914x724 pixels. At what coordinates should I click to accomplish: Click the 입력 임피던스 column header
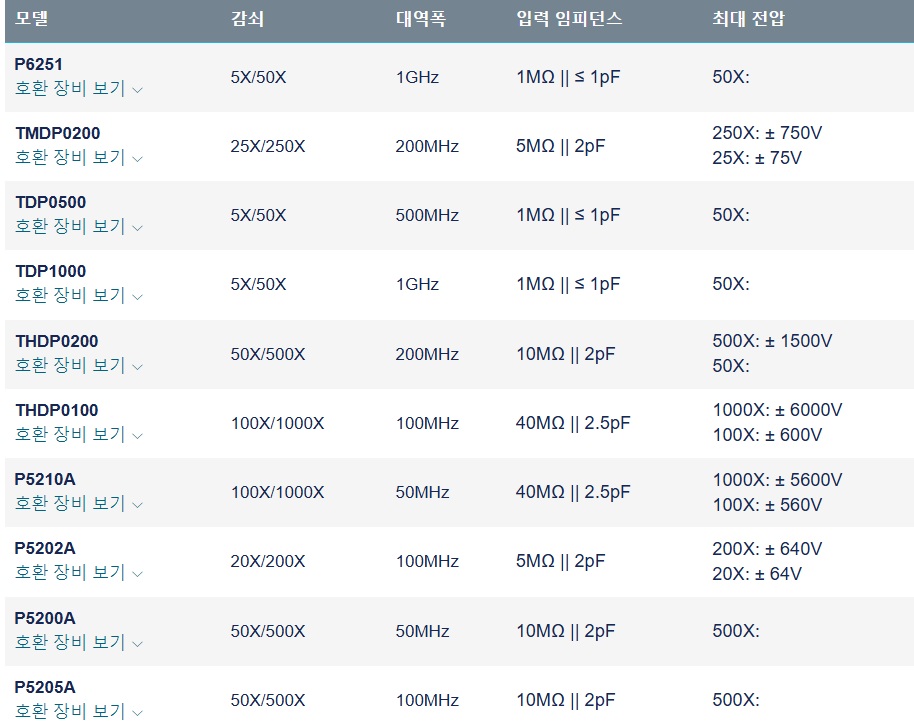[569, 19]
